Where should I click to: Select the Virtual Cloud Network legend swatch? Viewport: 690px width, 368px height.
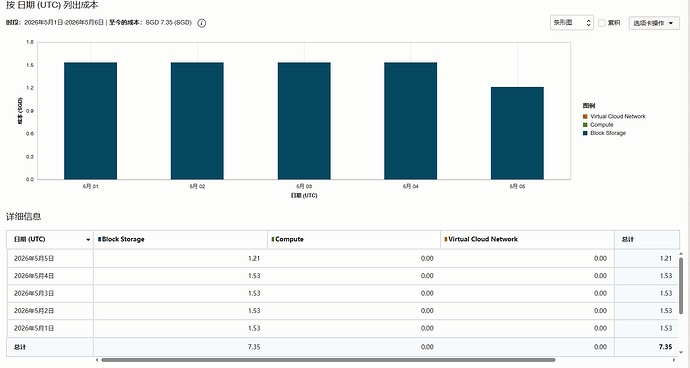click(585, 117)
